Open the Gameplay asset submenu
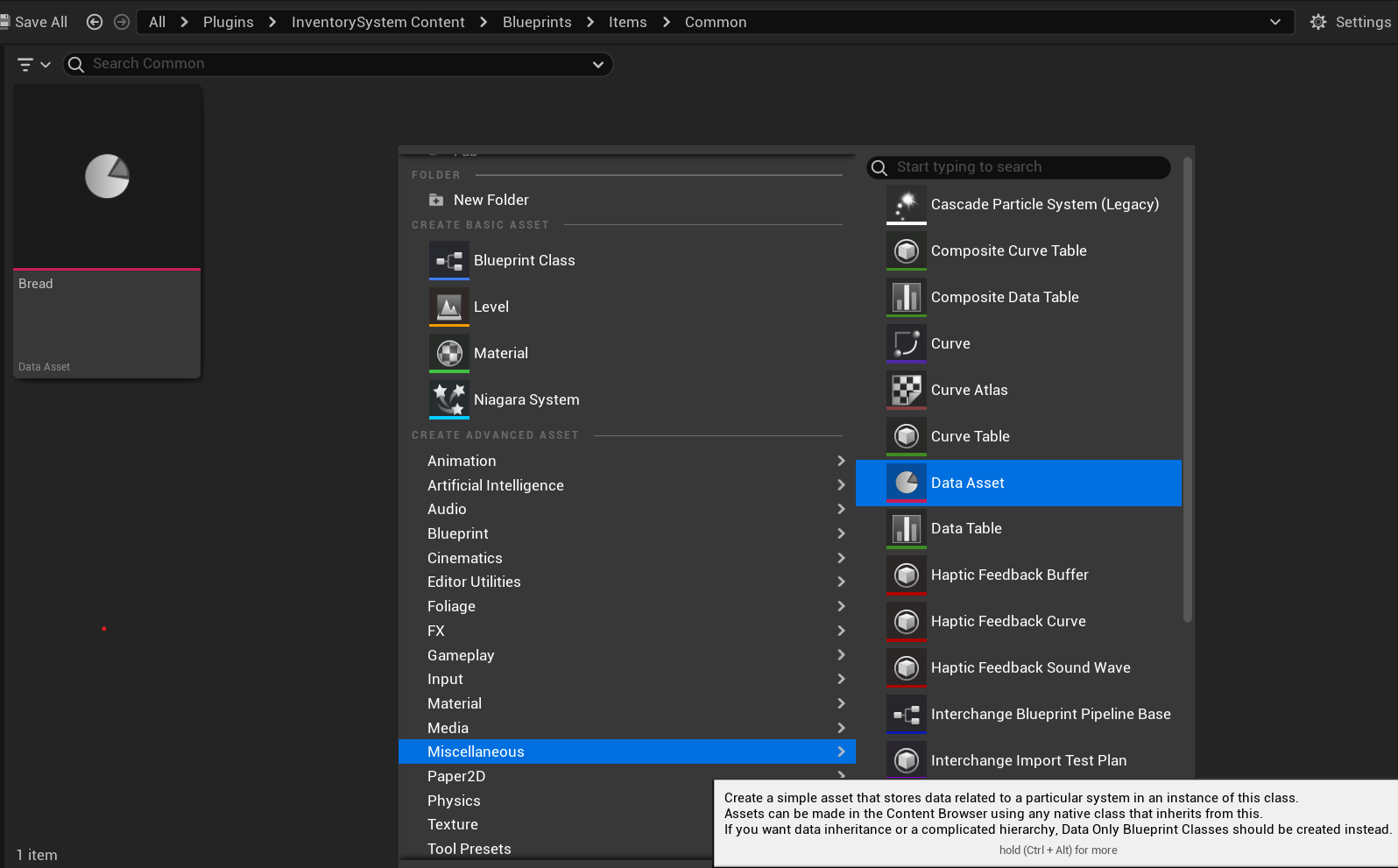The height and width of the screenshot is (868, 1398). (x=627, y=655)
